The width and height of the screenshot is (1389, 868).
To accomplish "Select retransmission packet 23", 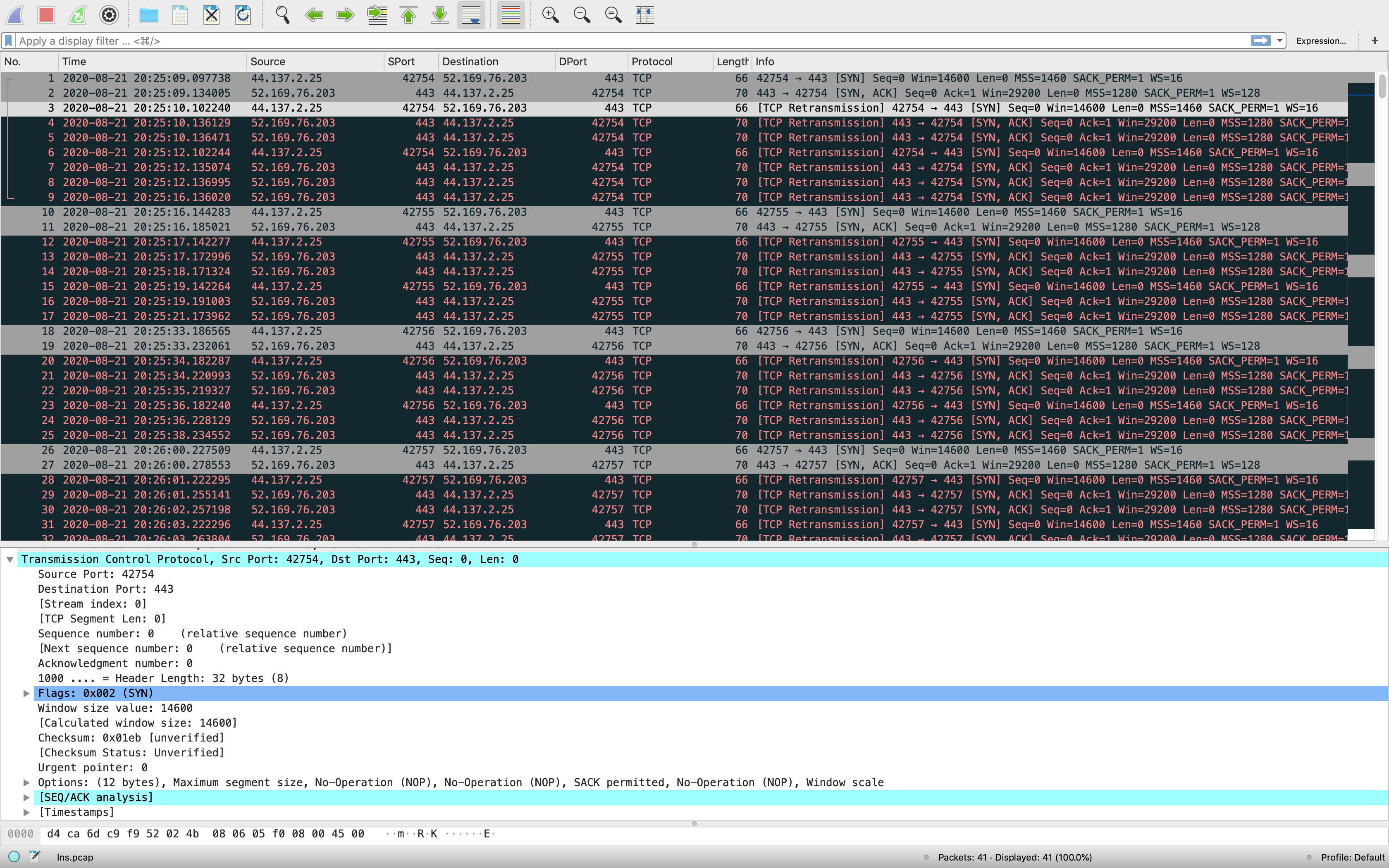I will 674,405.
